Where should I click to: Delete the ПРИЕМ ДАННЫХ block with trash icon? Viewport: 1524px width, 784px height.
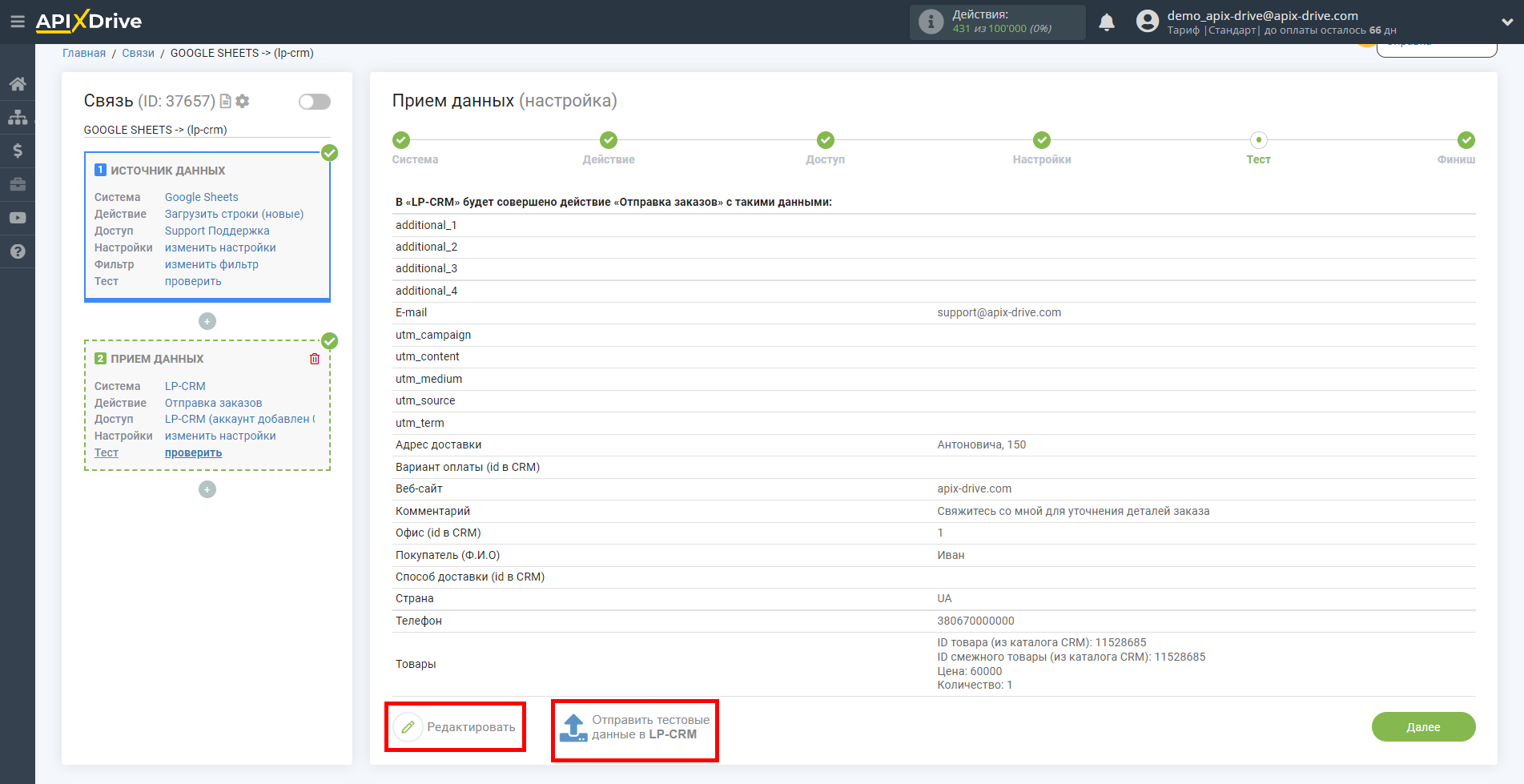tap(315, 359)
